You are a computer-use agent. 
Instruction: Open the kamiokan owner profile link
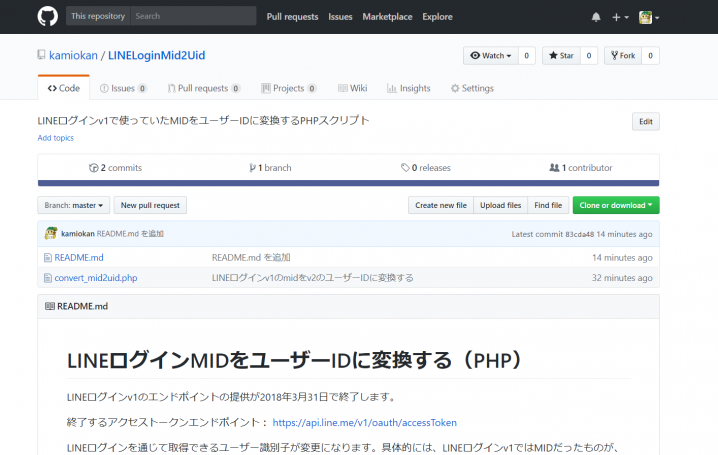73,55
